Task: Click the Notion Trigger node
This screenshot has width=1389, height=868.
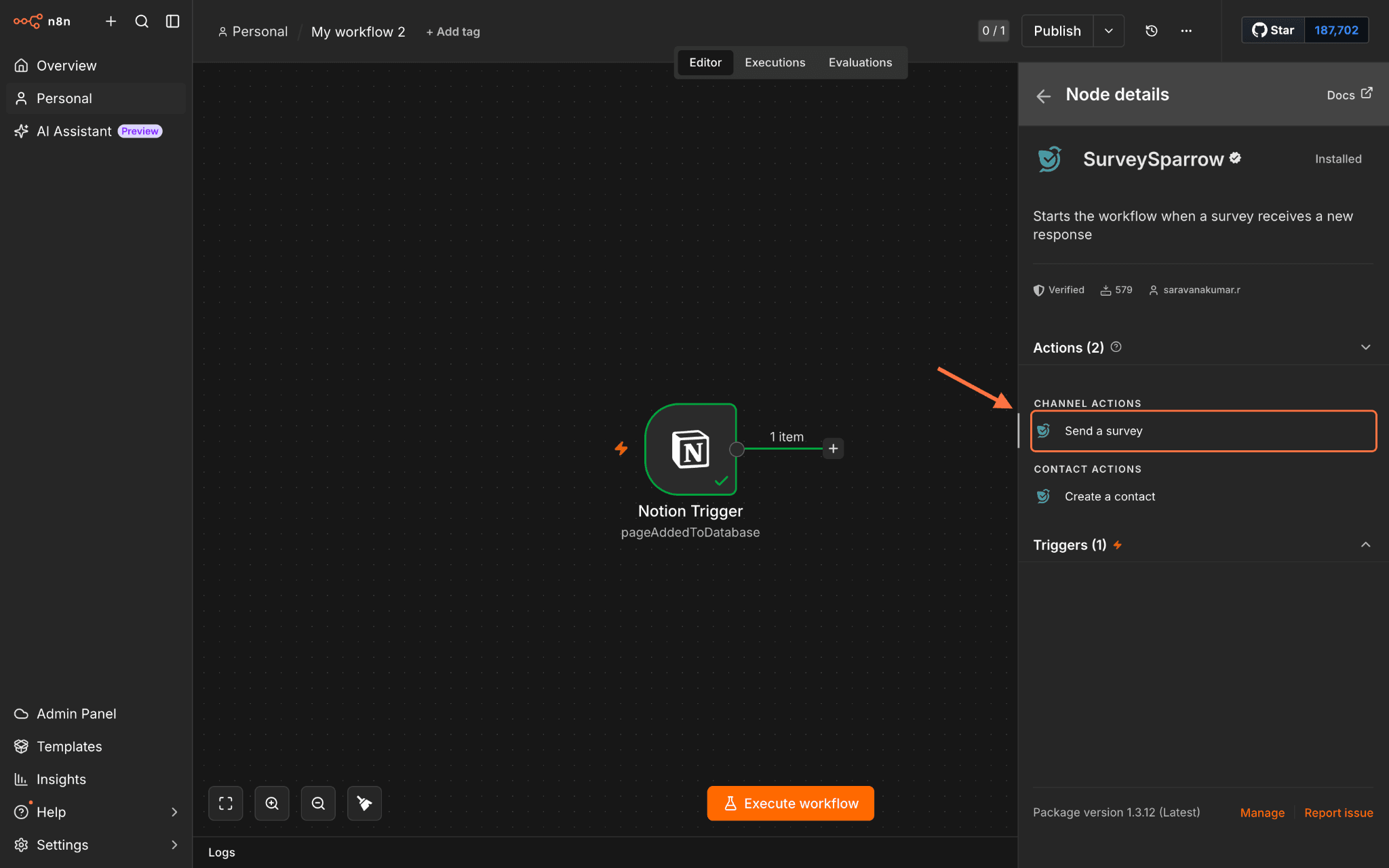Action: 690,449
